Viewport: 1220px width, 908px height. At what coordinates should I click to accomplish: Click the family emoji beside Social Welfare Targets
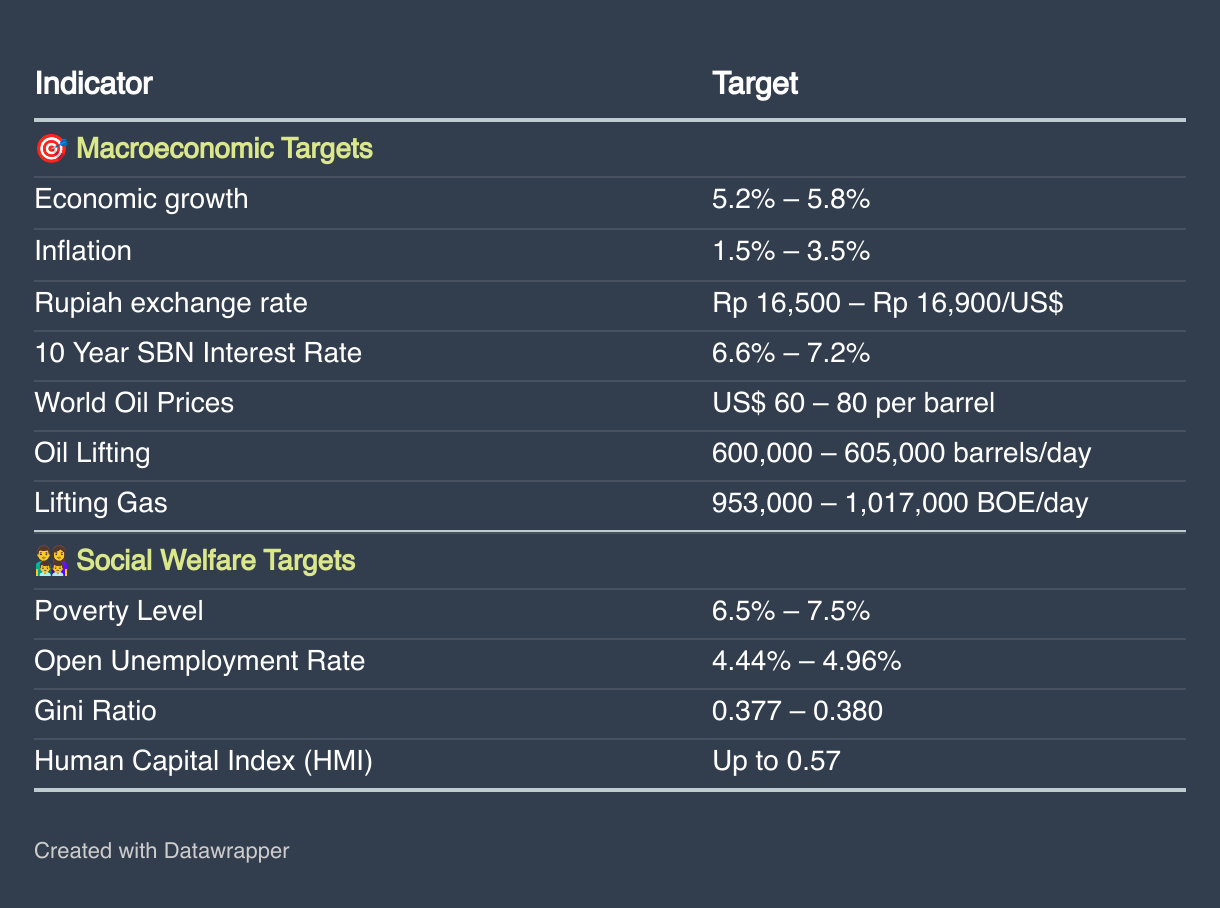click(51, 560)
